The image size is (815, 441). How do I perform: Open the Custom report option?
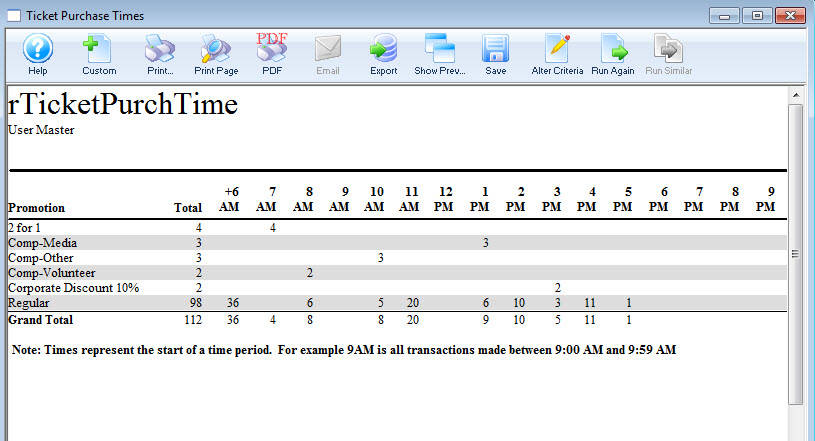pos(99,48)
